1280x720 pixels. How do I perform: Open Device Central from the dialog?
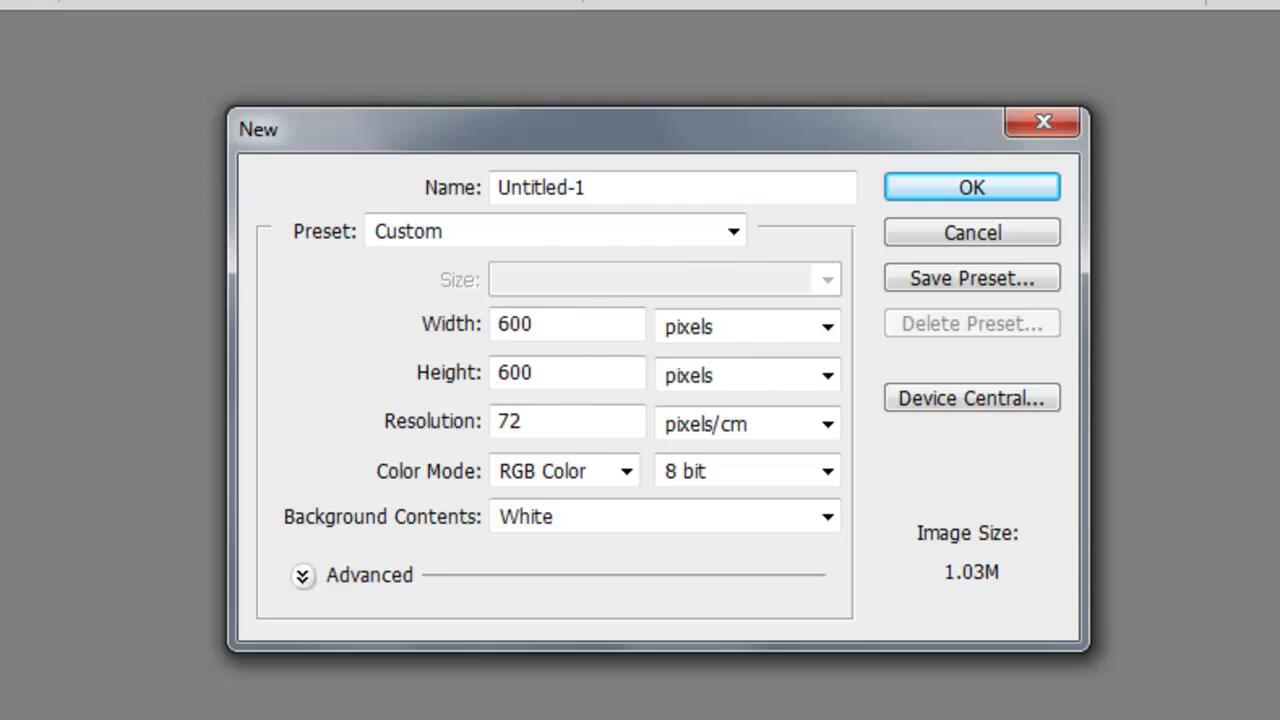pyautogui.click(x=971, y=398)
